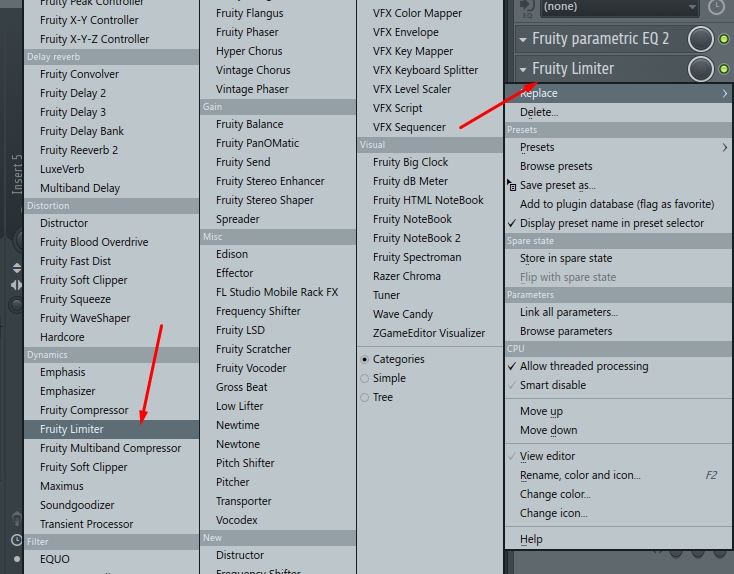Select Vintage Chorus
This screenshot has width=734, height=574.
coord(278,70)
